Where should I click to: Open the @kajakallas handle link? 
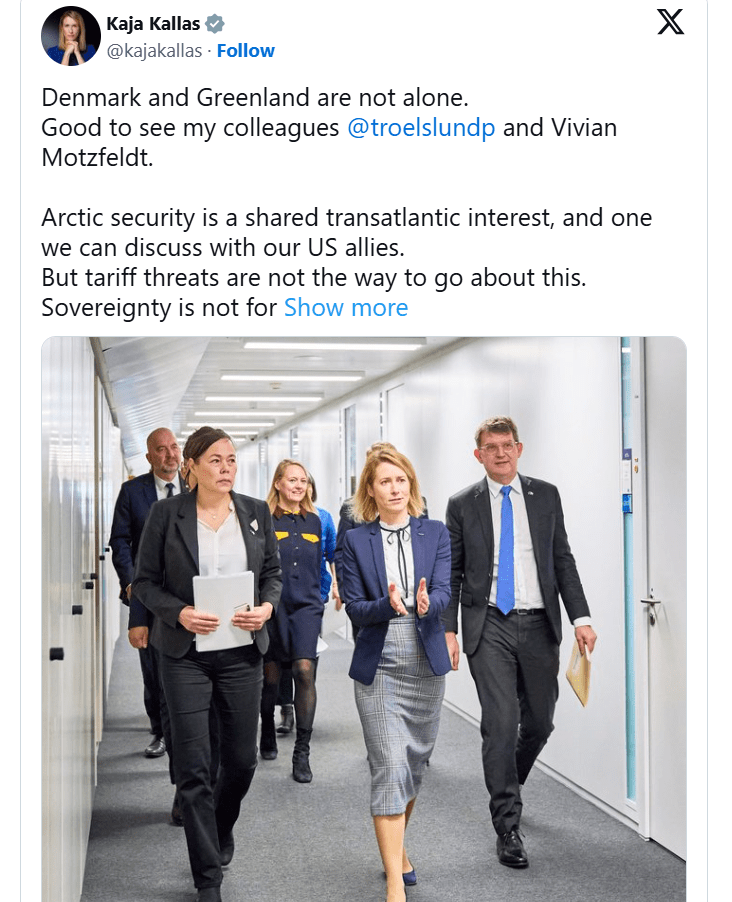tap(153, 51)
